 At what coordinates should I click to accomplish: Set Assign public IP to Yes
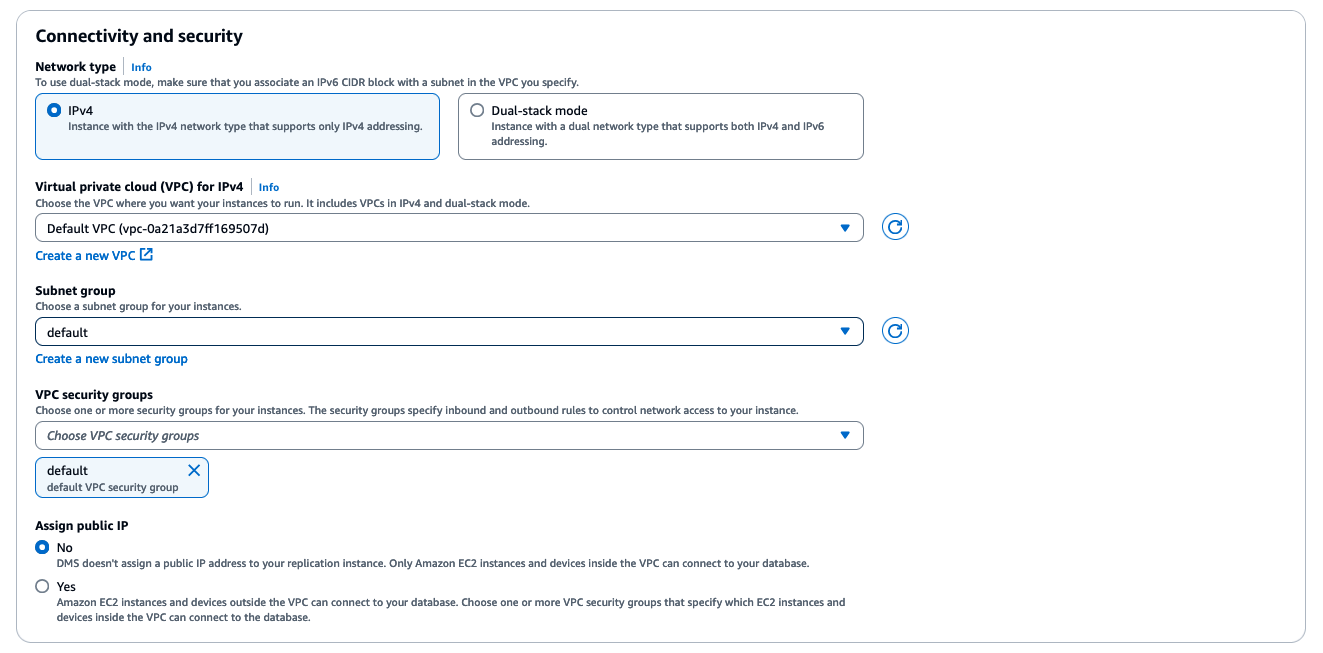pyautogui.click(x=42, y=586)
